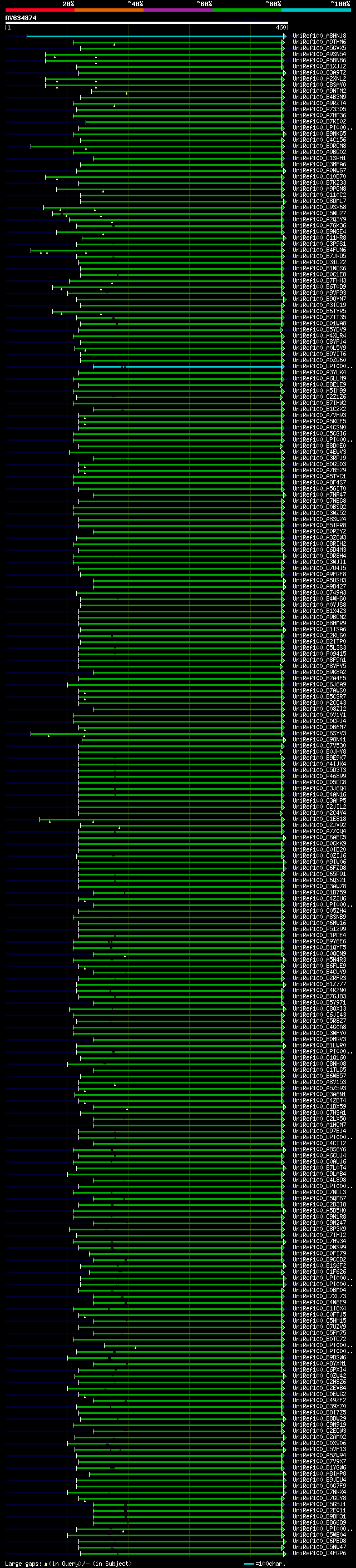
Task: Click the orange ~40% identity legend segment
Action: pos(109,10)
